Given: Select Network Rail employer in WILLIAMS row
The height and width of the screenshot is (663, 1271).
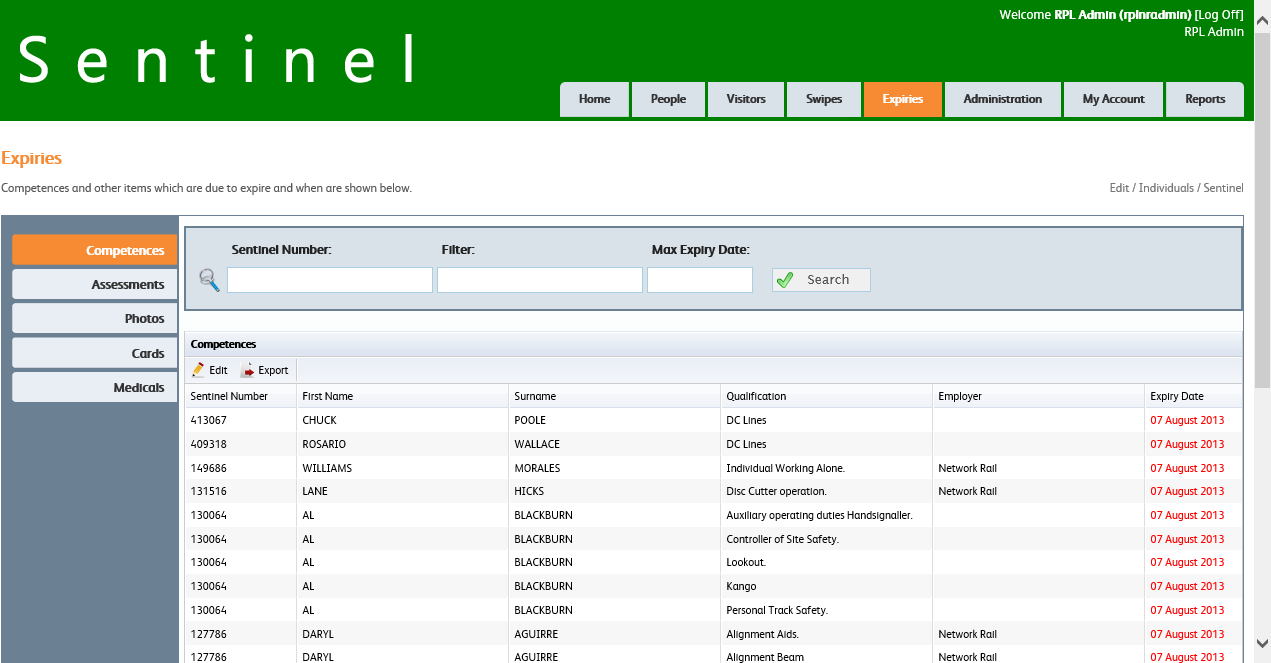Looking at the screenshot, I should pos(1039,468).
